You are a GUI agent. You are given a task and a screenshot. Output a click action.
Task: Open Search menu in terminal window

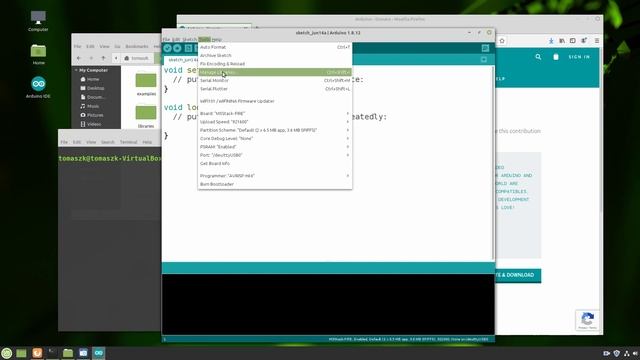(x=108, y=142)
